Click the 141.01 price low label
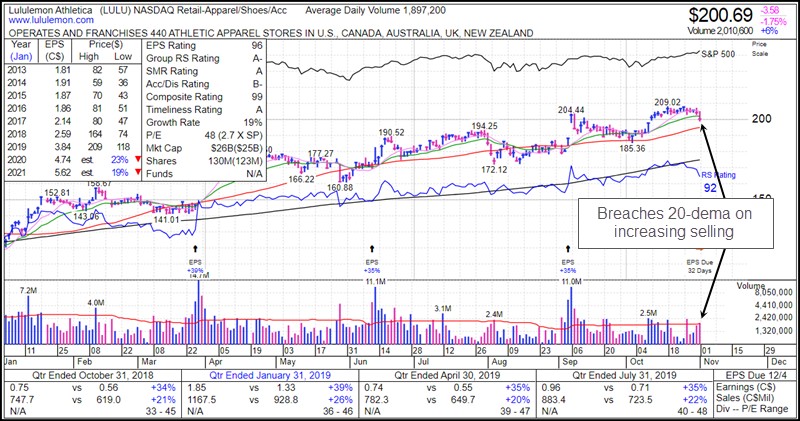 click(x=167, y=219)
